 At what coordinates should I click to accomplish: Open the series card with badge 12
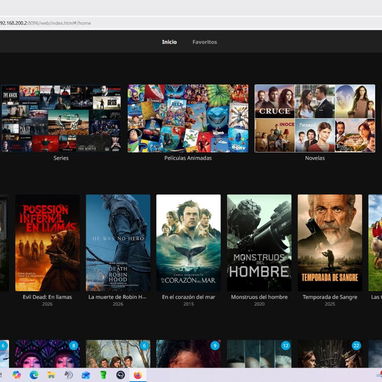(259, 354)
